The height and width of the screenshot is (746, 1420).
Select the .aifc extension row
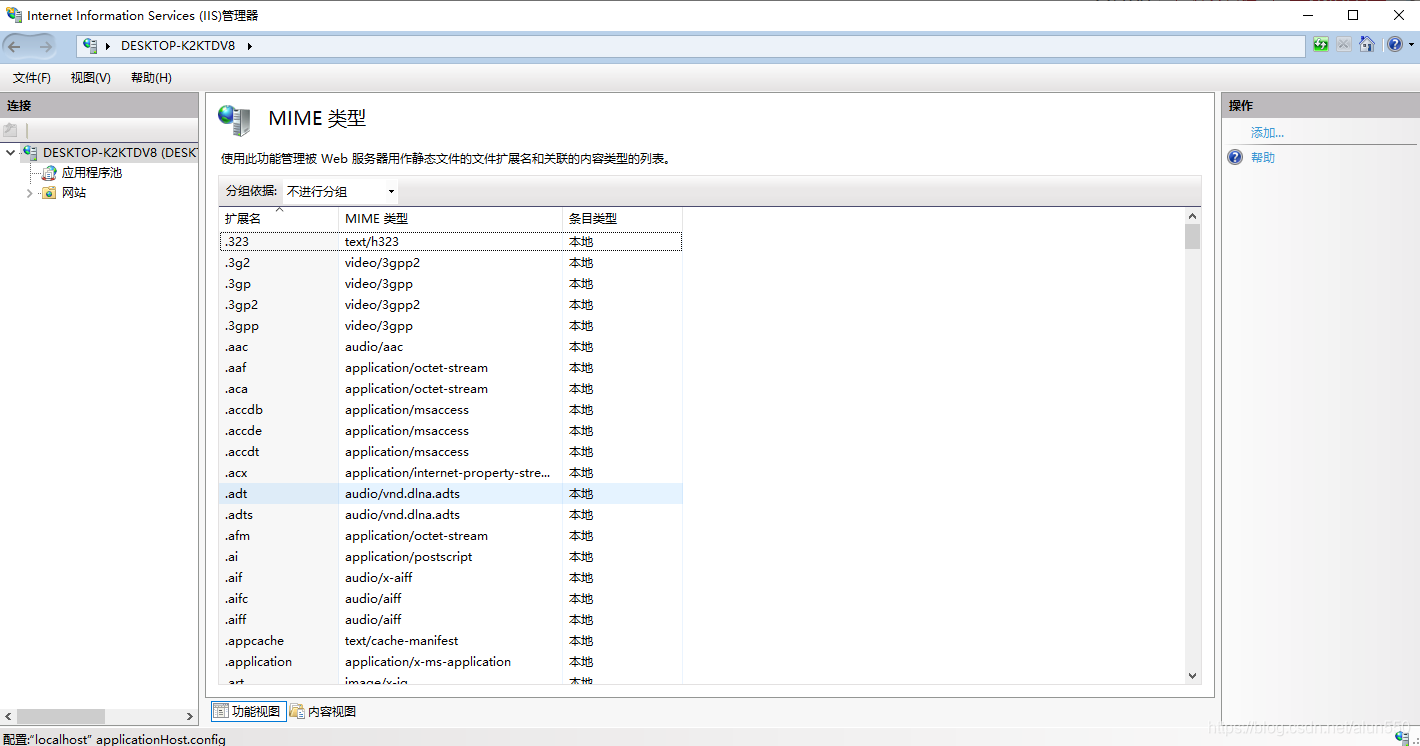(451, 599)
